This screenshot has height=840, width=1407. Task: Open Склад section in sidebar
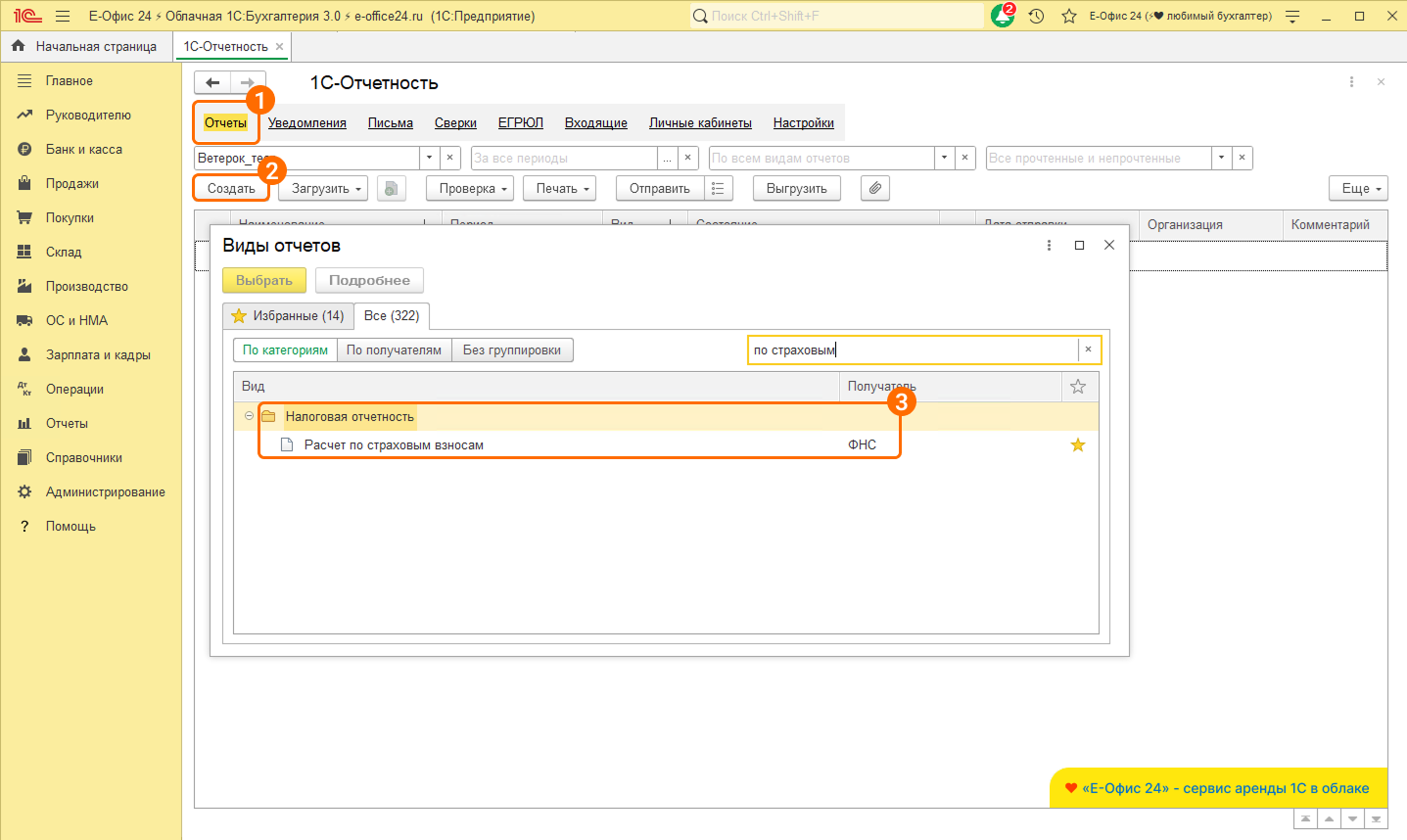click(64, 253)
